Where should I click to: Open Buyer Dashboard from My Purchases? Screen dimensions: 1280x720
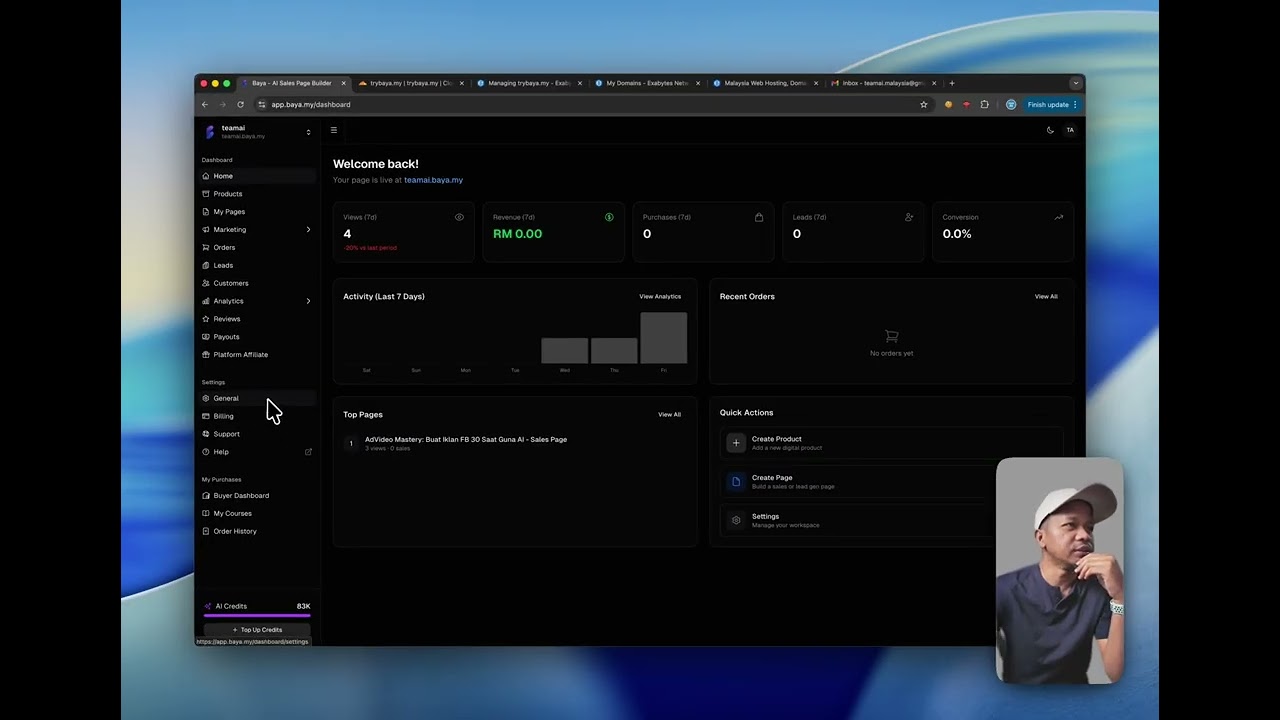(257, 496)
